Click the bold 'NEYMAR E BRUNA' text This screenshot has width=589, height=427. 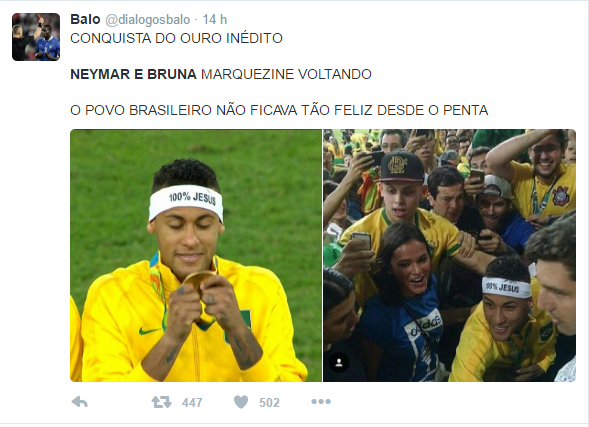pos(133,74)
